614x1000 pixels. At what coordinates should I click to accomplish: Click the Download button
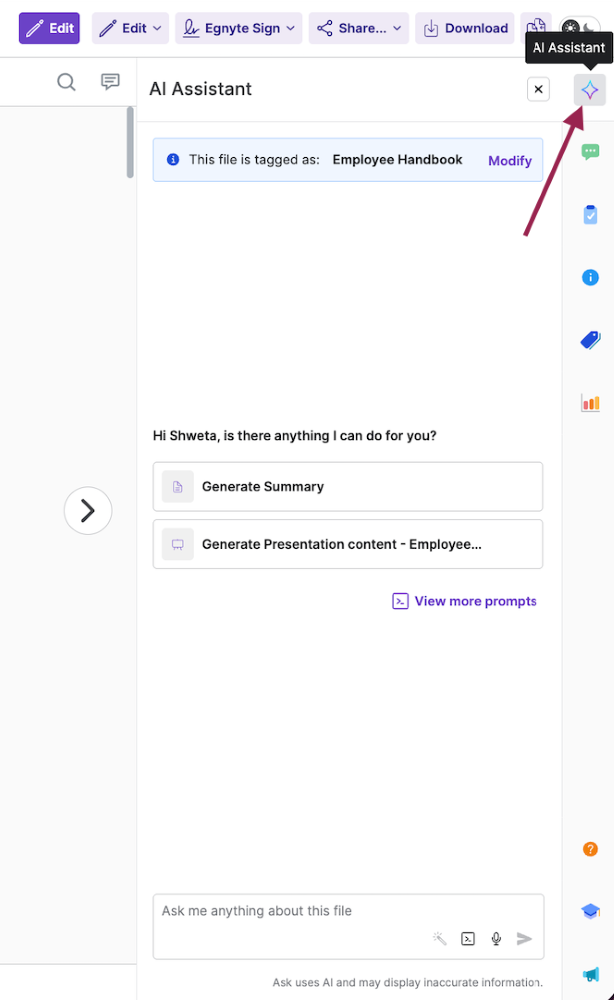[465, 28]
